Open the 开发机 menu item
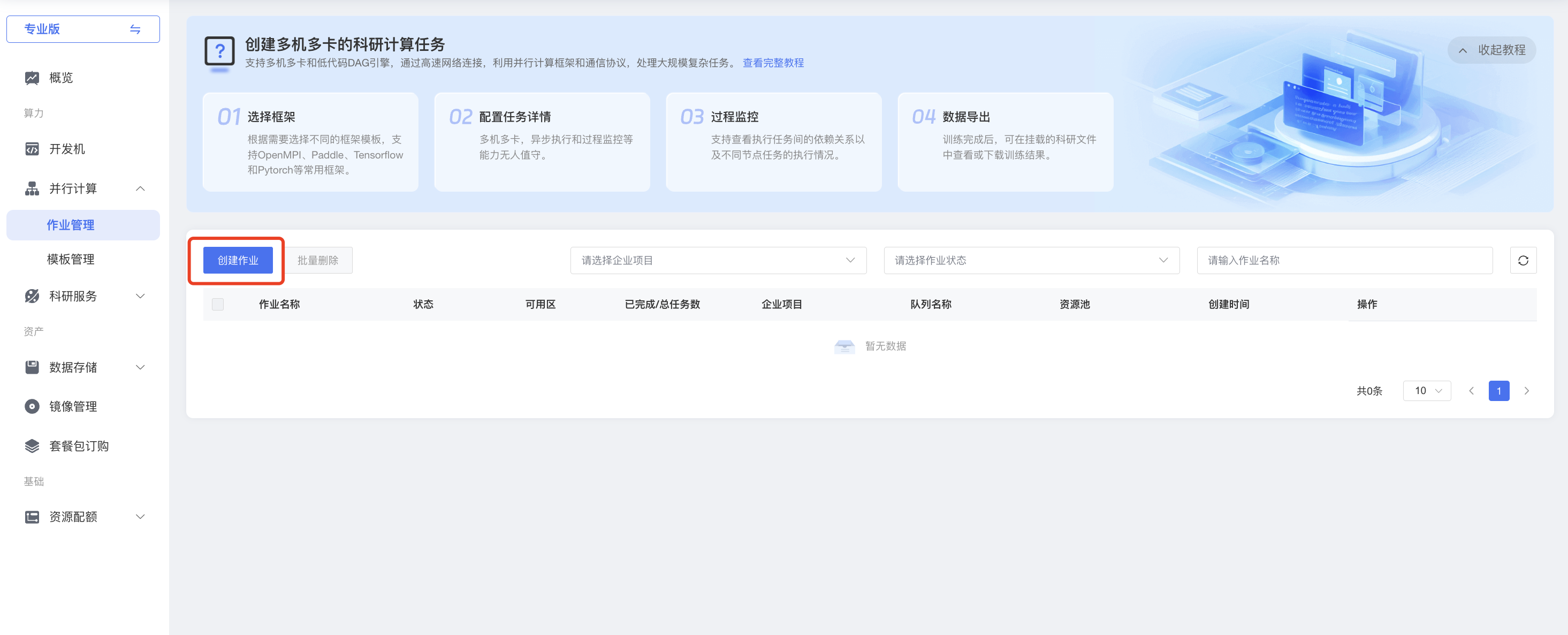This screenshot has width=1568, height=635. (x=83, y=149)
